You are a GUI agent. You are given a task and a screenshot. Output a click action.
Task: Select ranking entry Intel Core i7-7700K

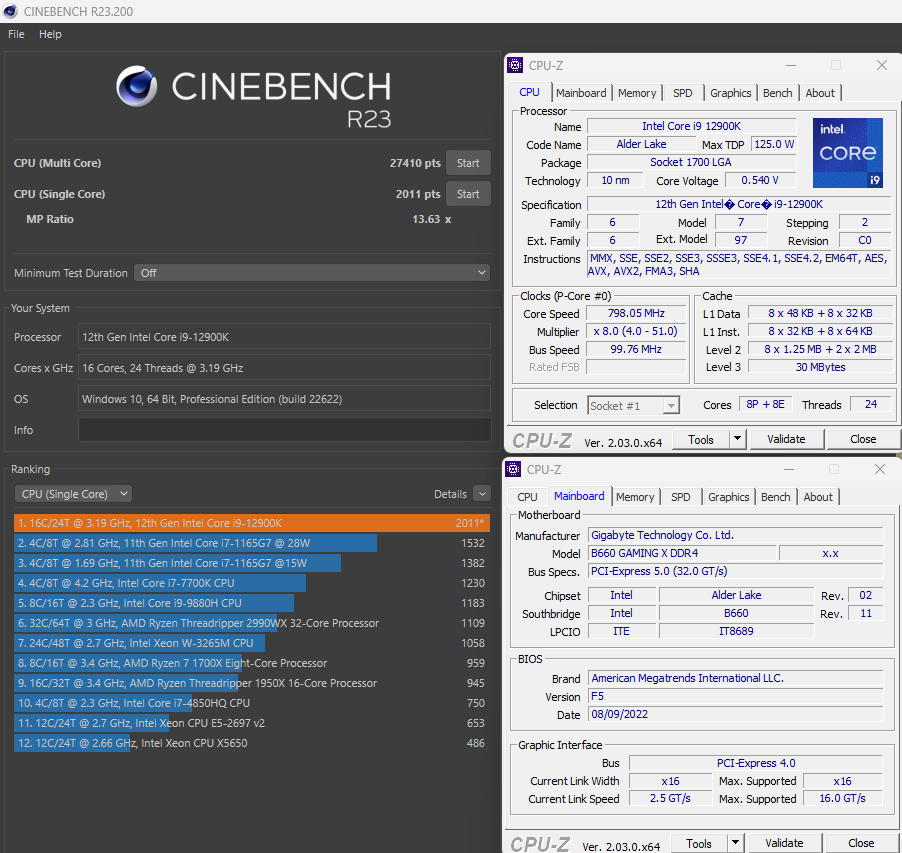pos(251,583)
